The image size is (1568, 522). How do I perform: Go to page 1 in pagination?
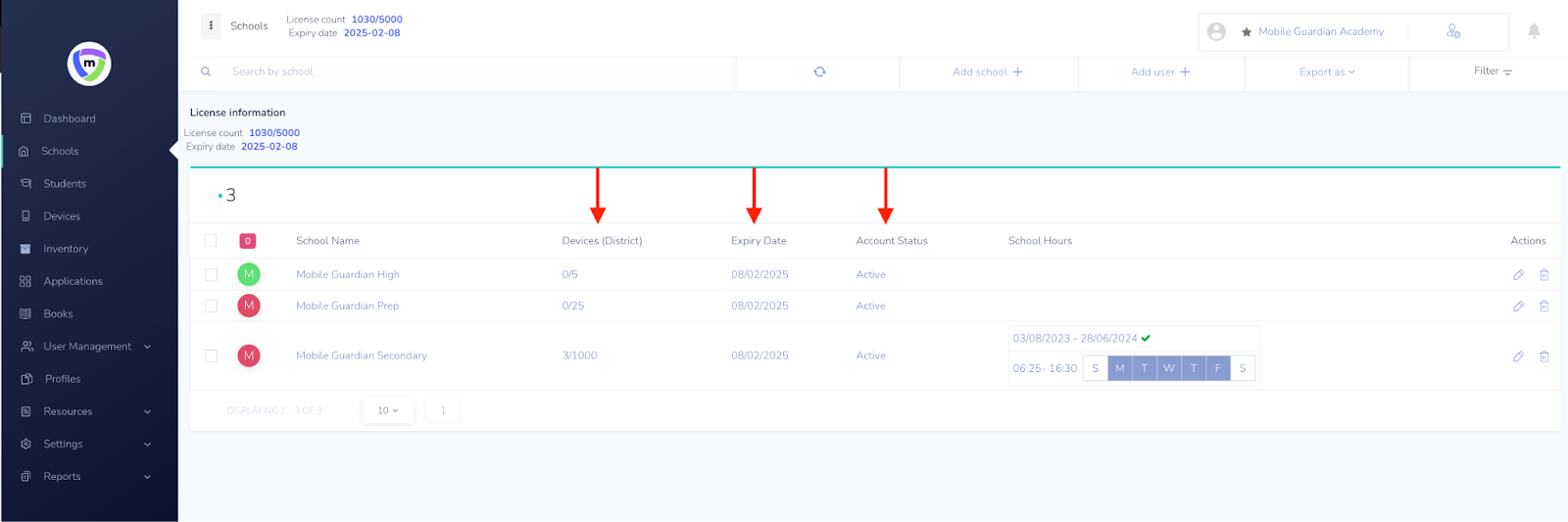(443, 410)
